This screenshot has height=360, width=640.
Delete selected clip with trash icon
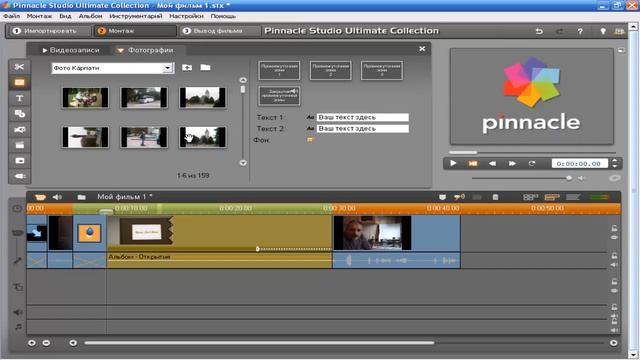tap(495, 197)
